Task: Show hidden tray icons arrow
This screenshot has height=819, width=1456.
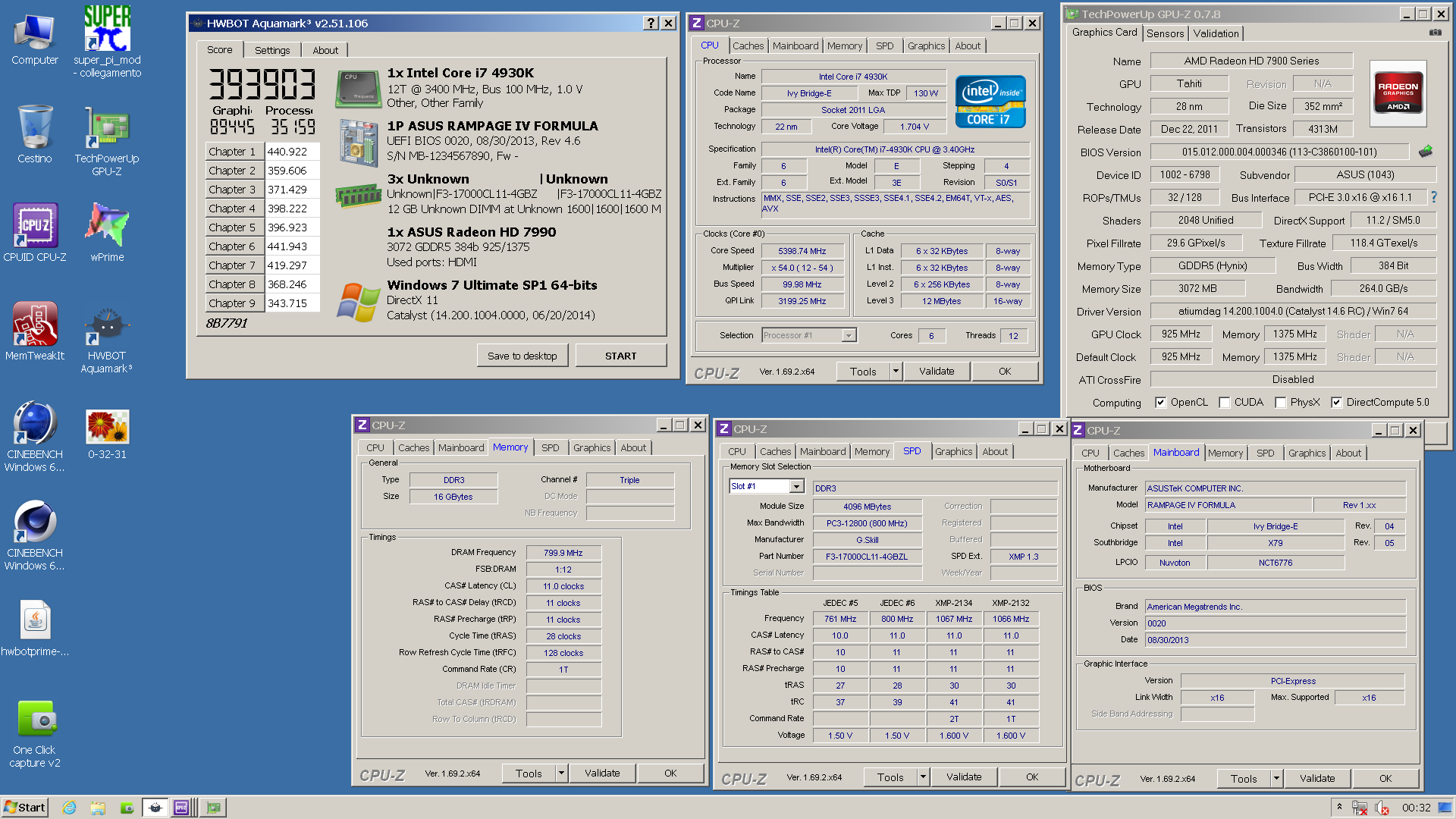Action: coord(1339,807)
